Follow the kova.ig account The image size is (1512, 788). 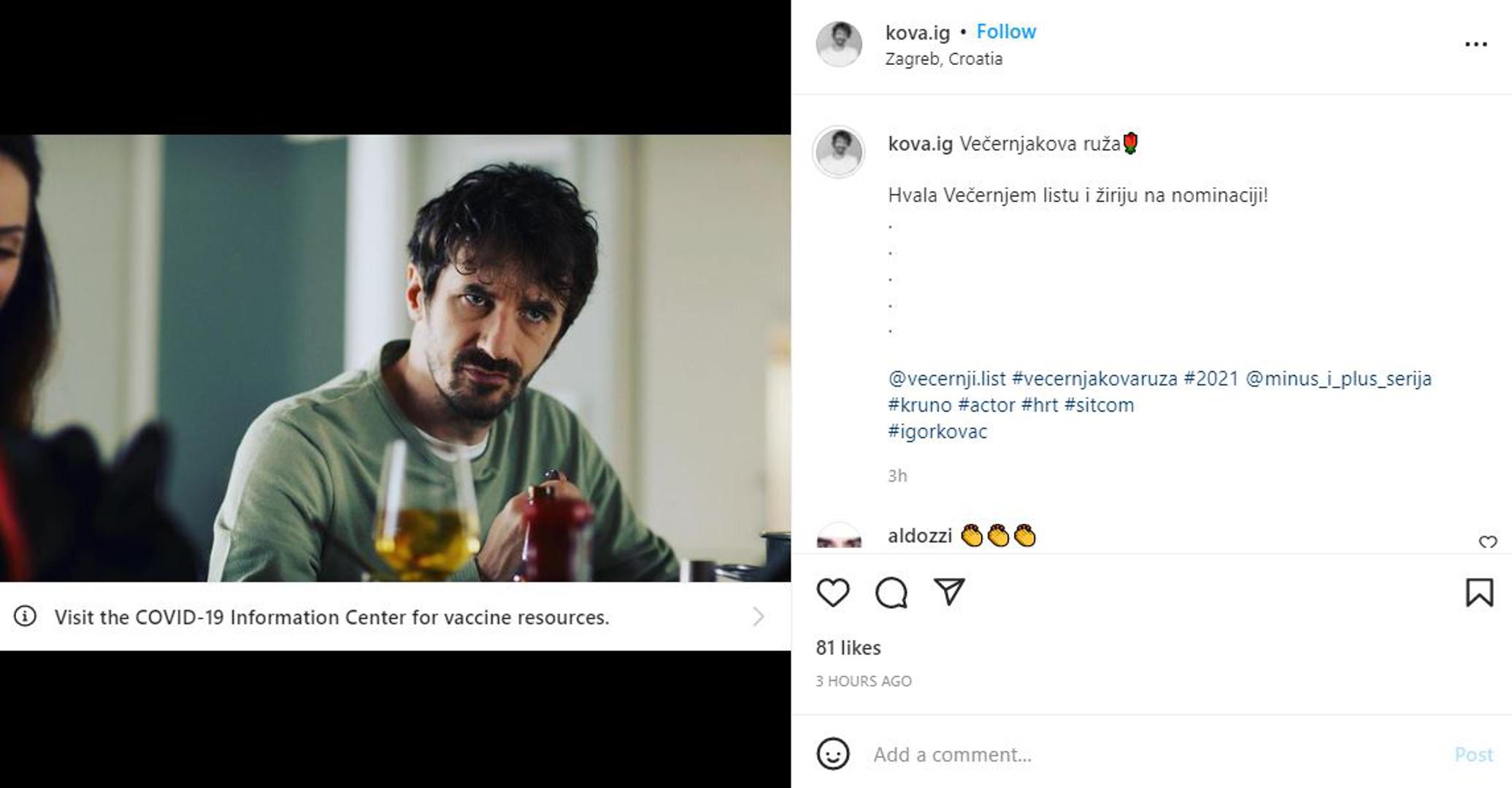(x=1006, y=31)
